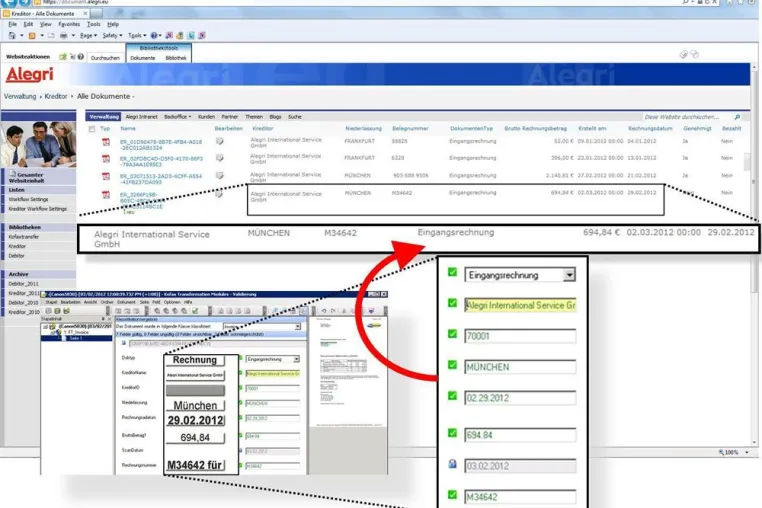Select the Seite 1 node in Kofax tree
This screenshot has height=508, width=762.
point(76,338)
